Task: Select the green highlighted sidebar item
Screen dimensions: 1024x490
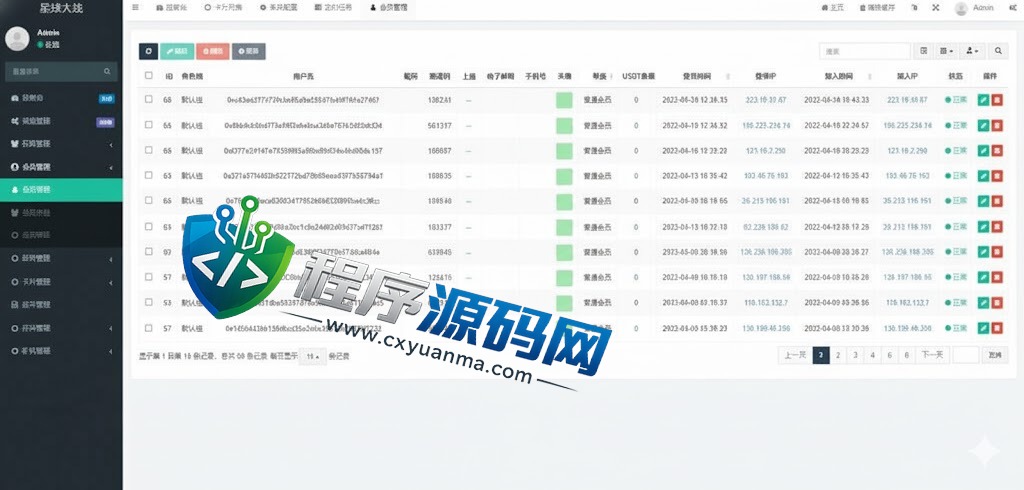Action: [61, 189]
